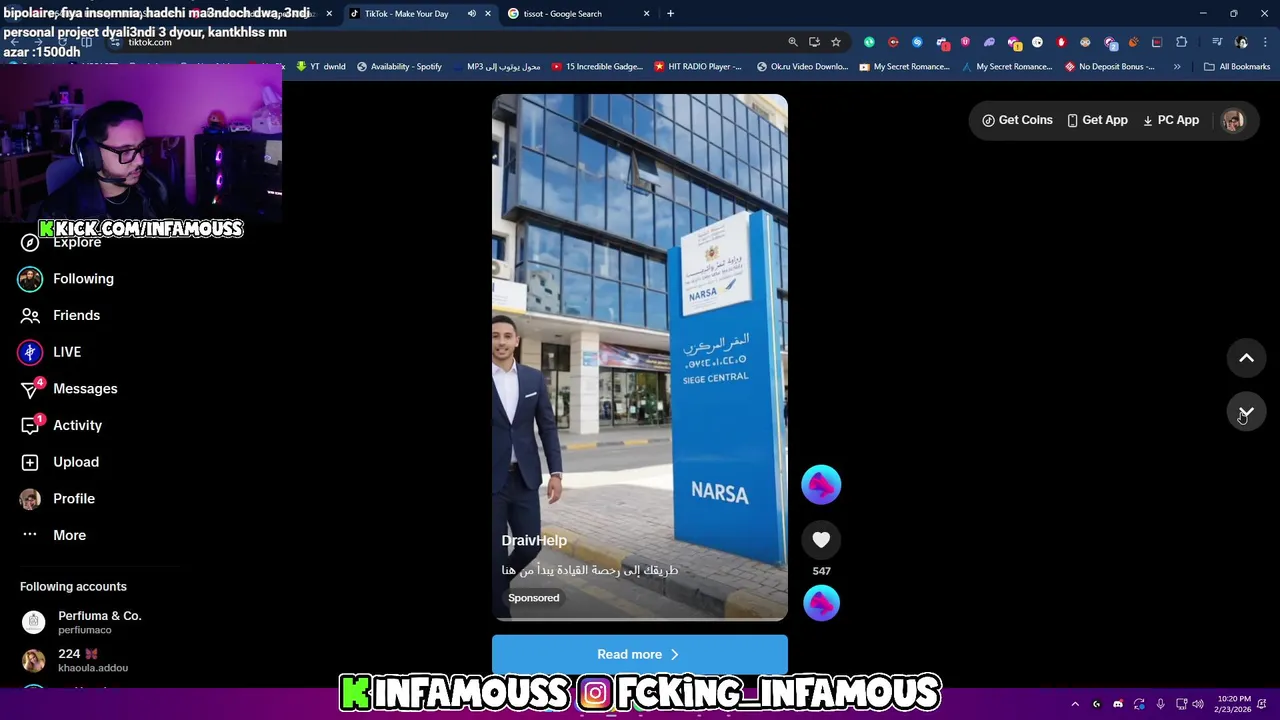Open the Following feed icon
The width and height of the screenshot is (1280, 720).
pyautogui.click(x=30, y=279)
